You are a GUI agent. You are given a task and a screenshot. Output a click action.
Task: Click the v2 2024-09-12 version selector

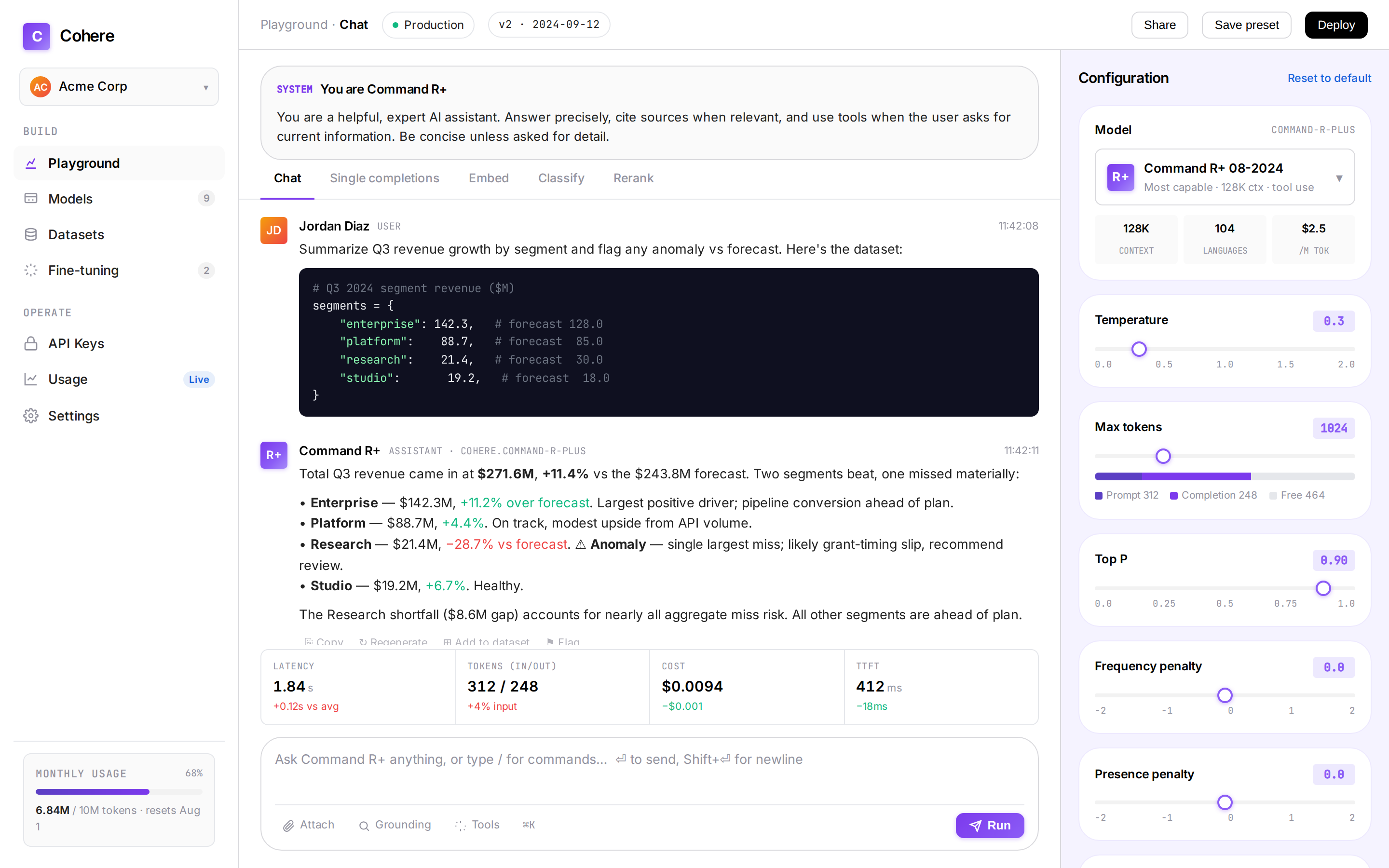tap(549, 25)
